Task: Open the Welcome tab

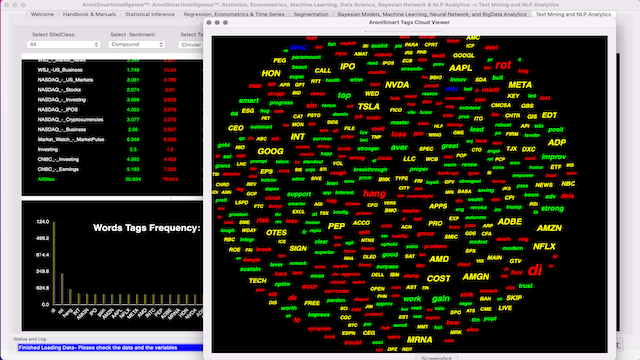Action: point(42,14)
